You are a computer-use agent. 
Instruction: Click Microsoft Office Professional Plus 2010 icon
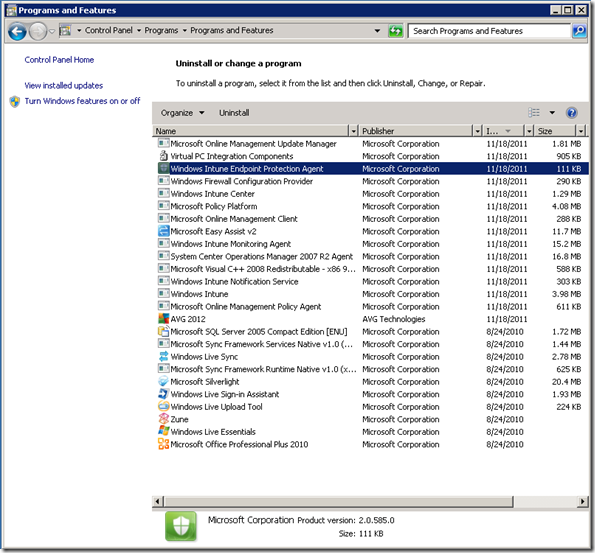pyautogui.click(x=164, y=444)
